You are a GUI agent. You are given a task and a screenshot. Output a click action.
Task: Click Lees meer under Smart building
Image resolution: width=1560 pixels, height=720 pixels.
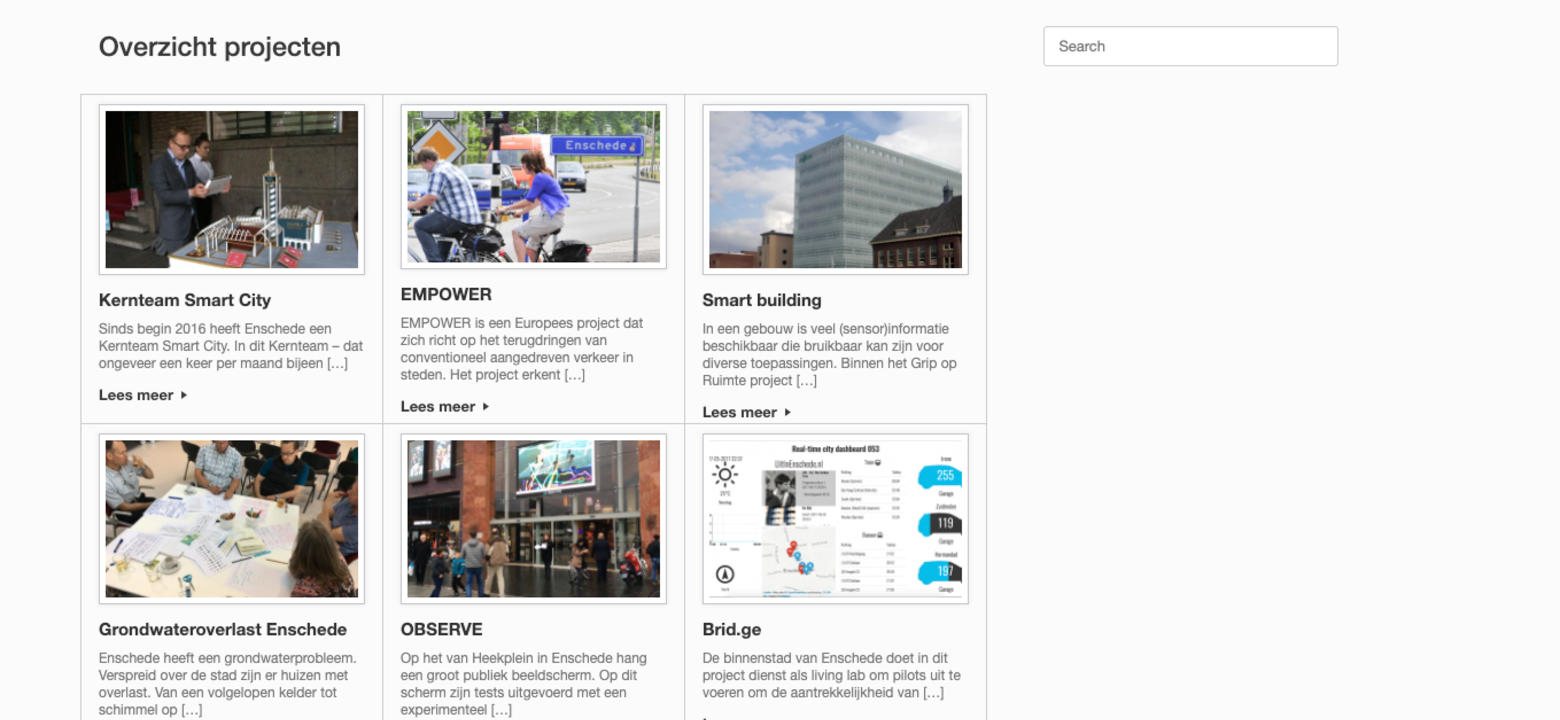[x=740, y=412]
